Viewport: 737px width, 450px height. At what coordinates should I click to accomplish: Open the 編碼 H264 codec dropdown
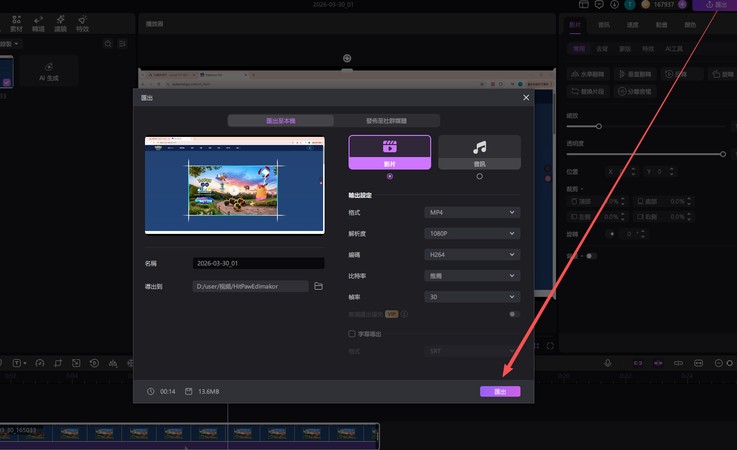pyautogui.click(x=472, y=254)
